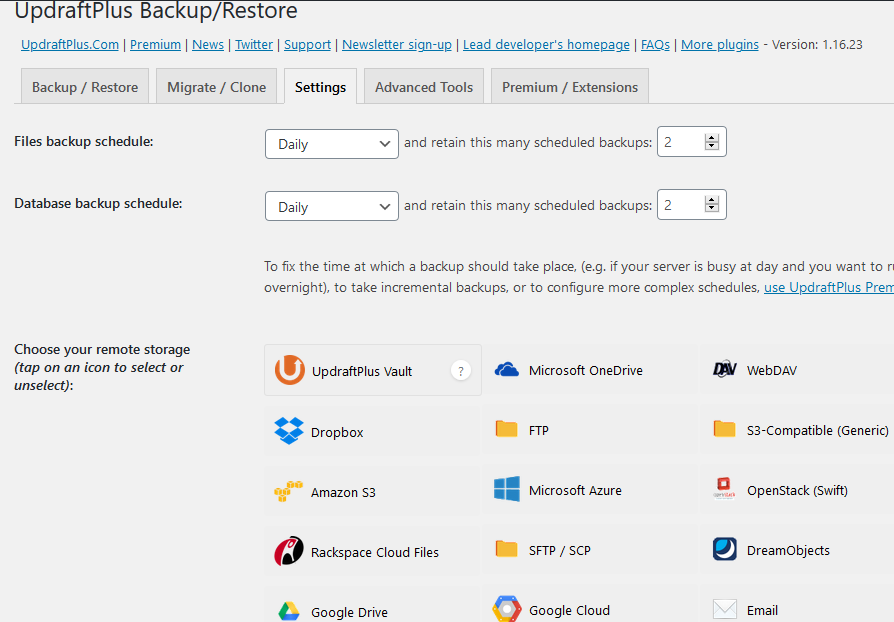Click the Newsletter sign-up link
This screenshot has height=622, width=894.
397,44
